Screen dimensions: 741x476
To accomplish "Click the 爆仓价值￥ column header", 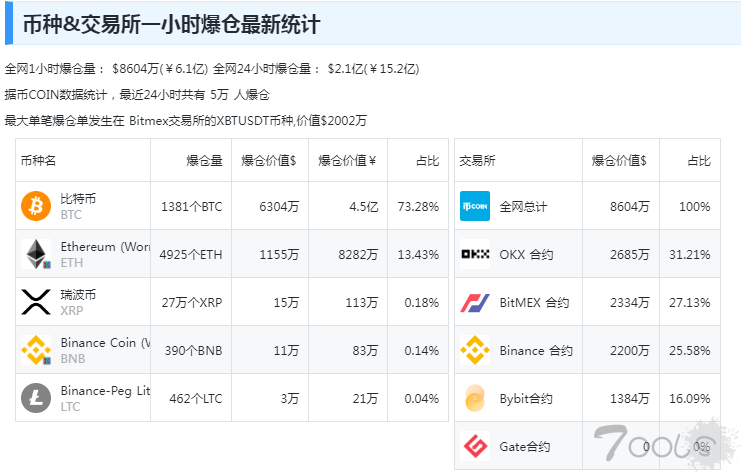I will coord(347,161).
